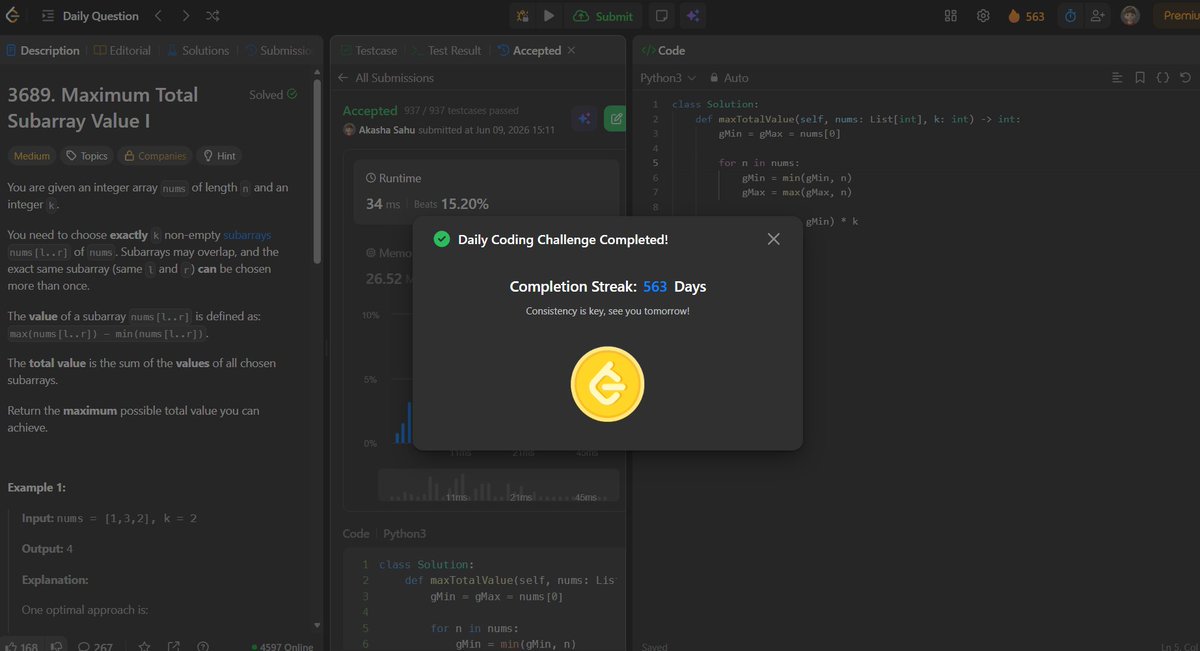Click the green Submit button
1200x651 pixels.
coord(604,16)
